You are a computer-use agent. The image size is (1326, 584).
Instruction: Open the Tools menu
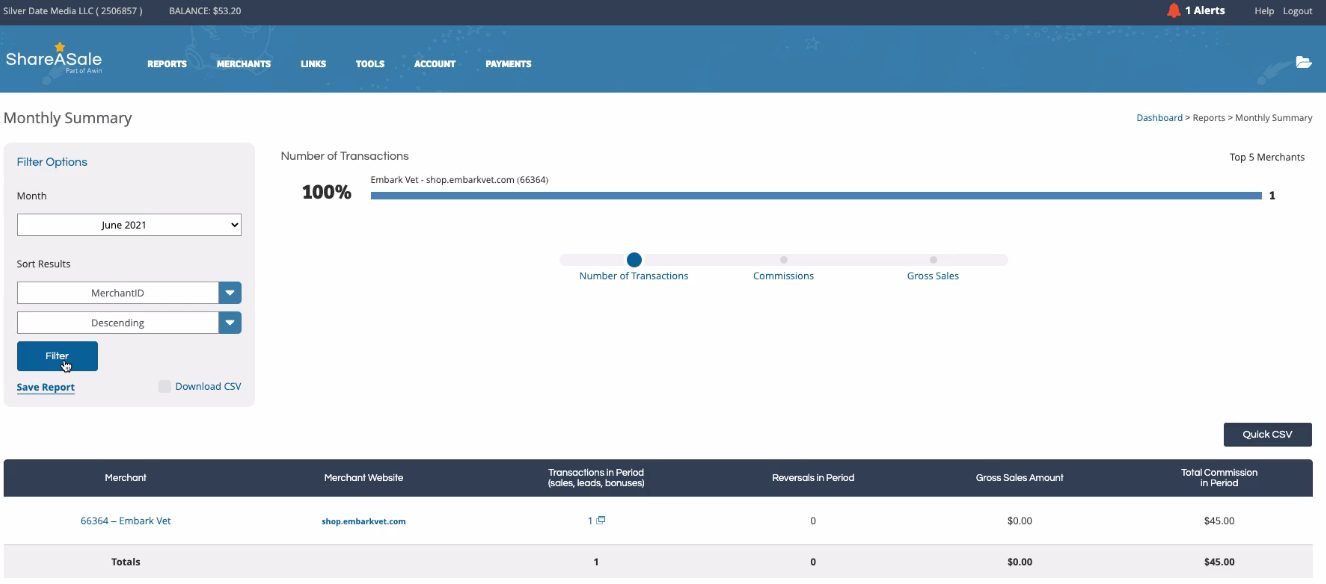[370, 64]
